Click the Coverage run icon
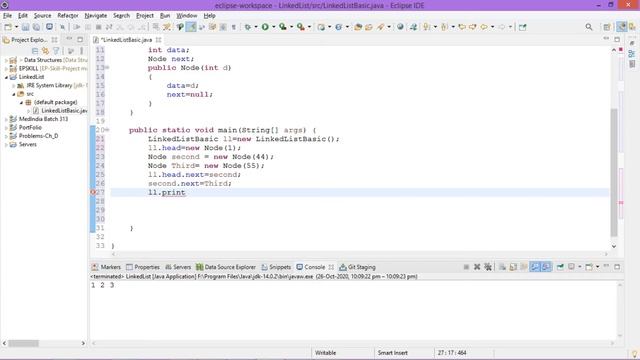 click(282, 27)
